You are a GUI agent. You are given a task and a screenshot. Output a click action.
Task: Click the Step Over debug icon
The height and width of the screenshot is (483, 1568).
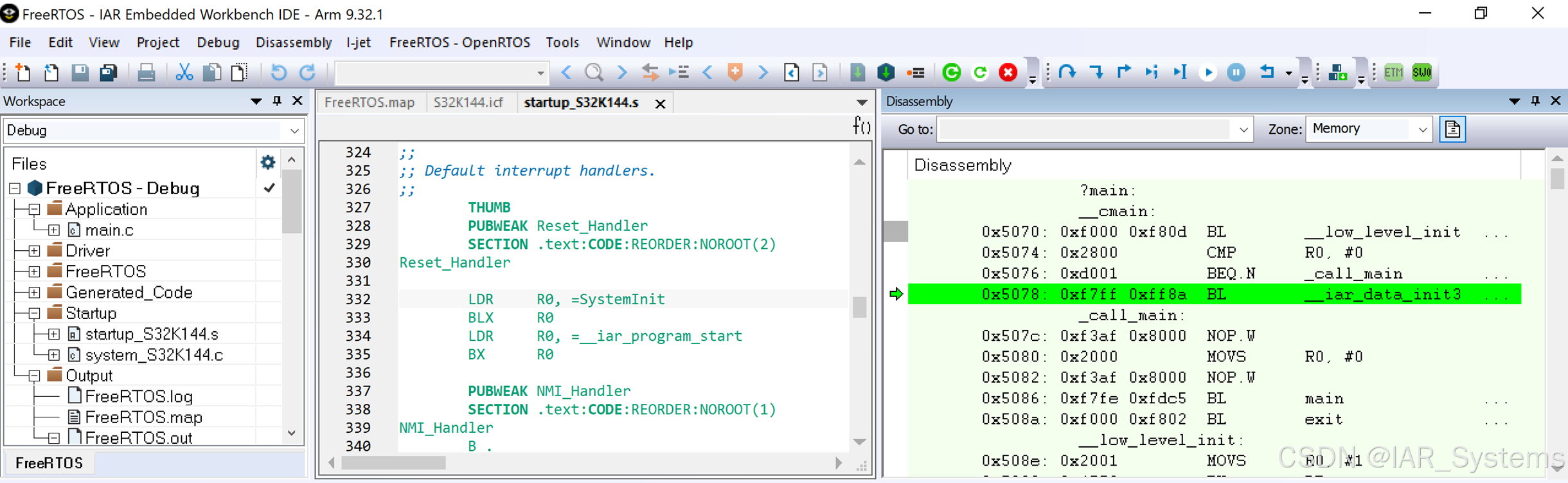tap(1067, 72)
